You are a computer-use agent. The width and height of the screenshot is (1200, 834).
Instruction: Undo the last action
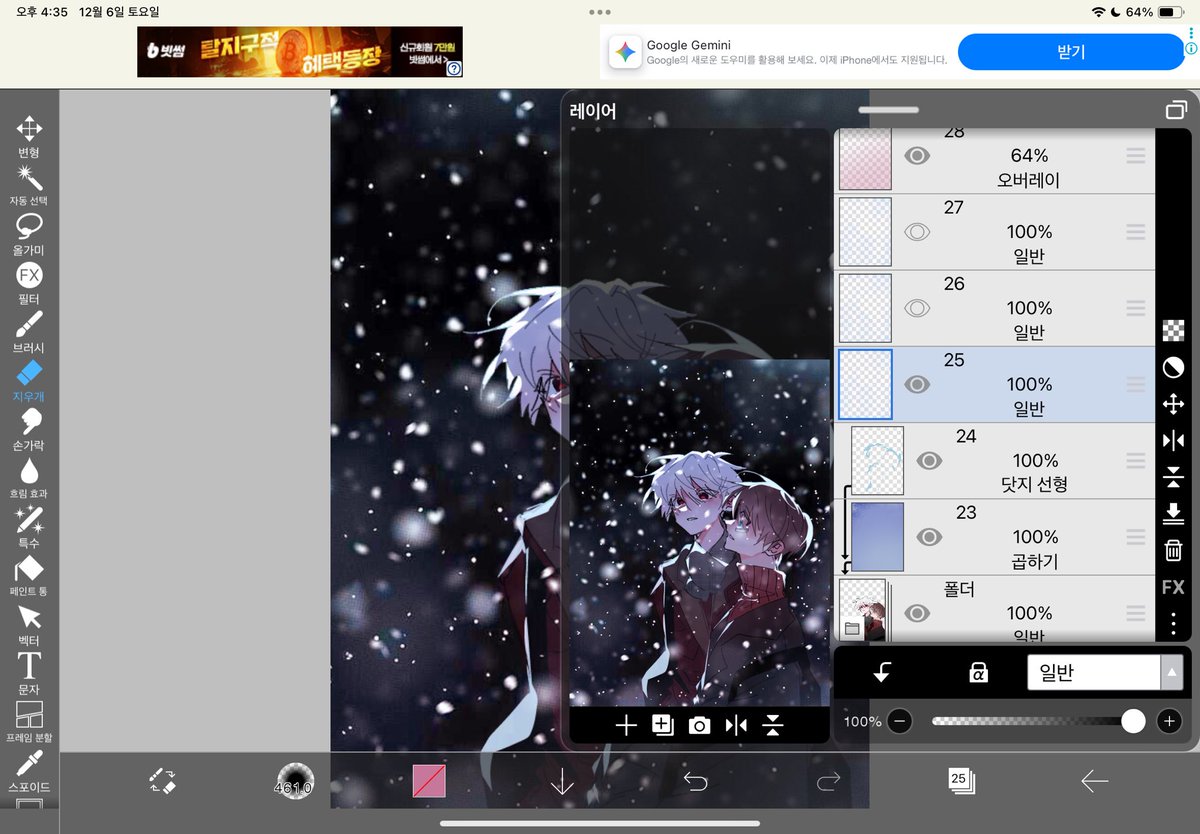click(x=695, y=781)
